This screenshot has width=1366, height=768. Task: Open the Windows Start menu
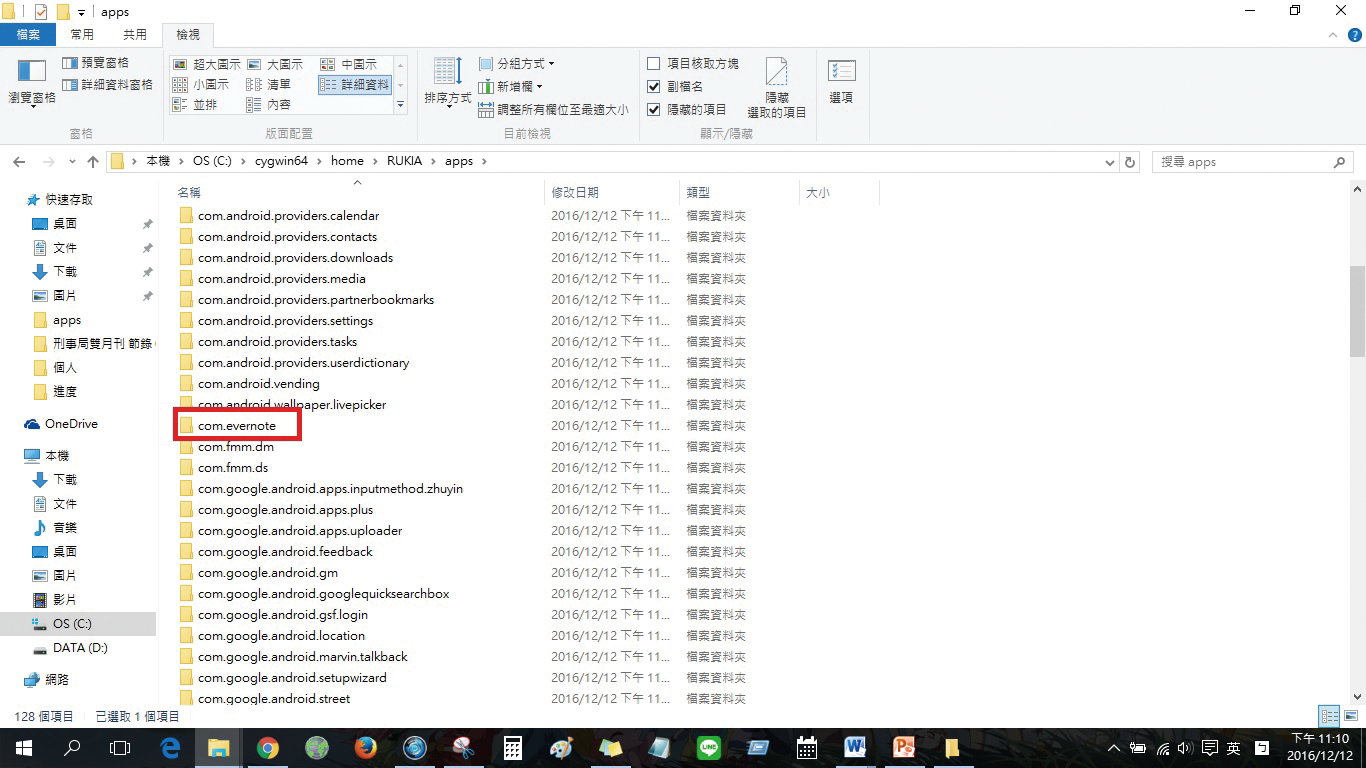coord(22,748)
